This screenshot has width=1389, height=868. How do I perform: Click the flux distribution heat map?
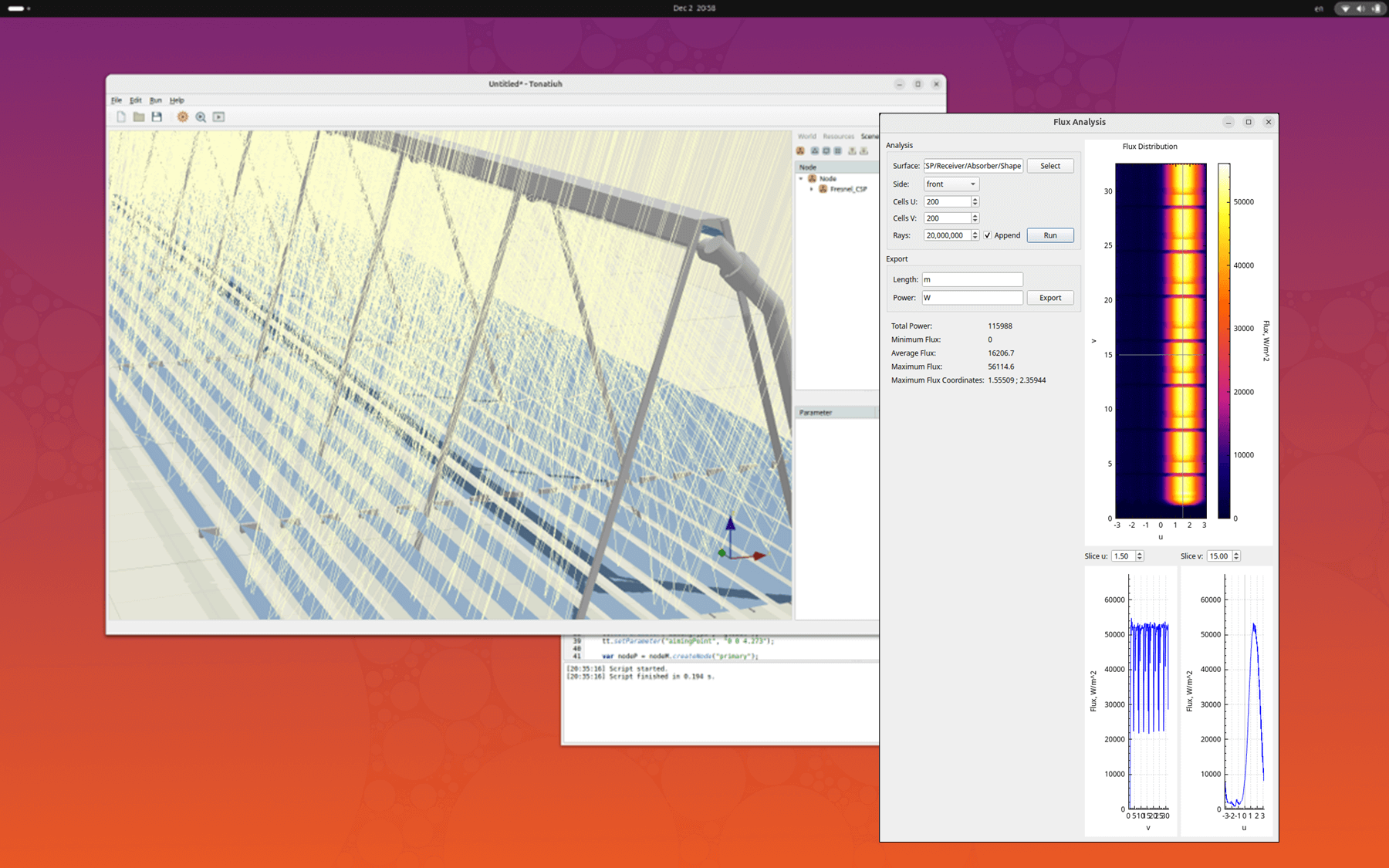point(1161,341)
